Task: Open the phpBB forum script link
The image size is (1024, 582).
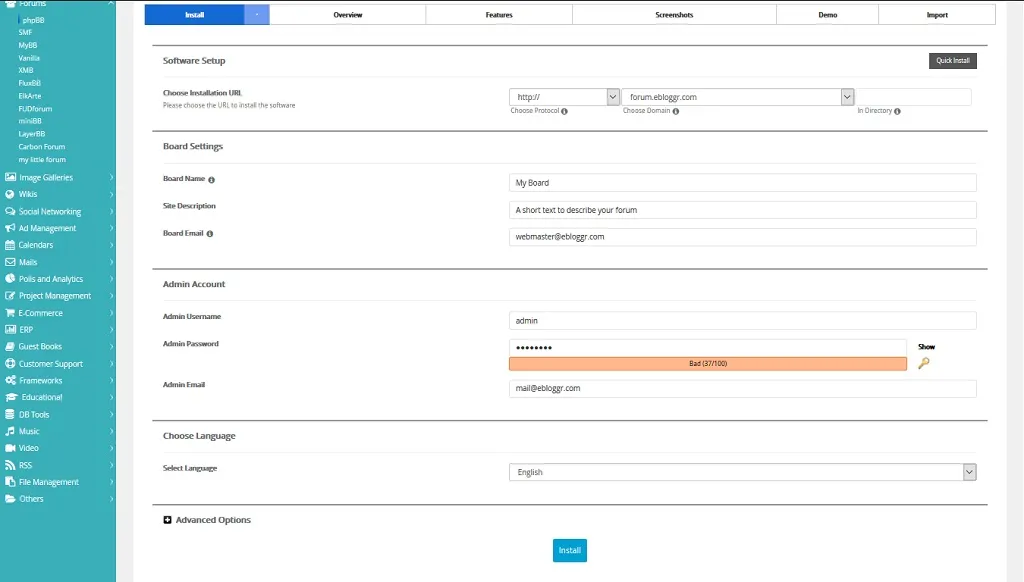Action: 33,20
